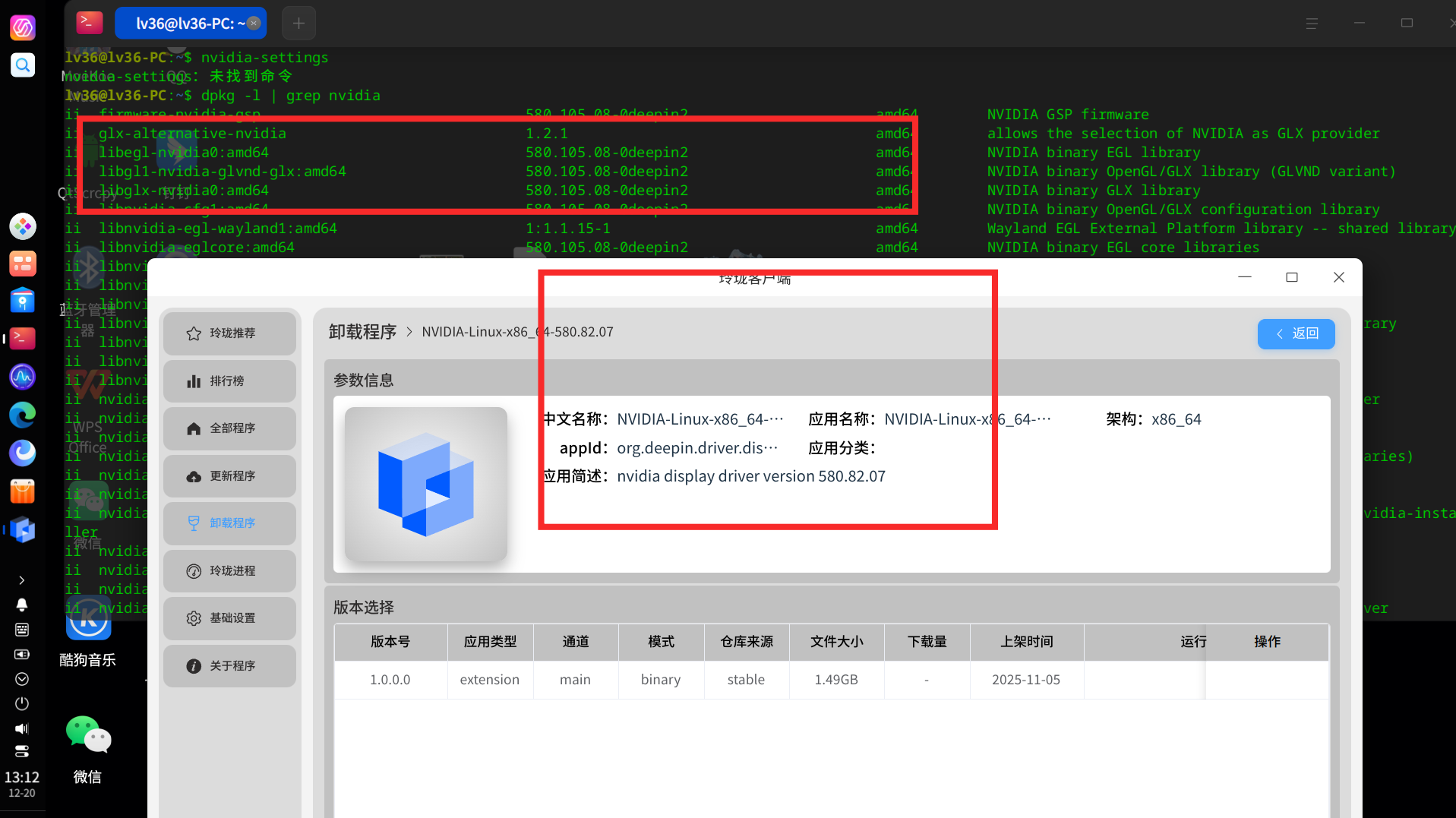Expand the dock tray chevron arrow
Screen dimensions: 1456x818
[22, 580]
